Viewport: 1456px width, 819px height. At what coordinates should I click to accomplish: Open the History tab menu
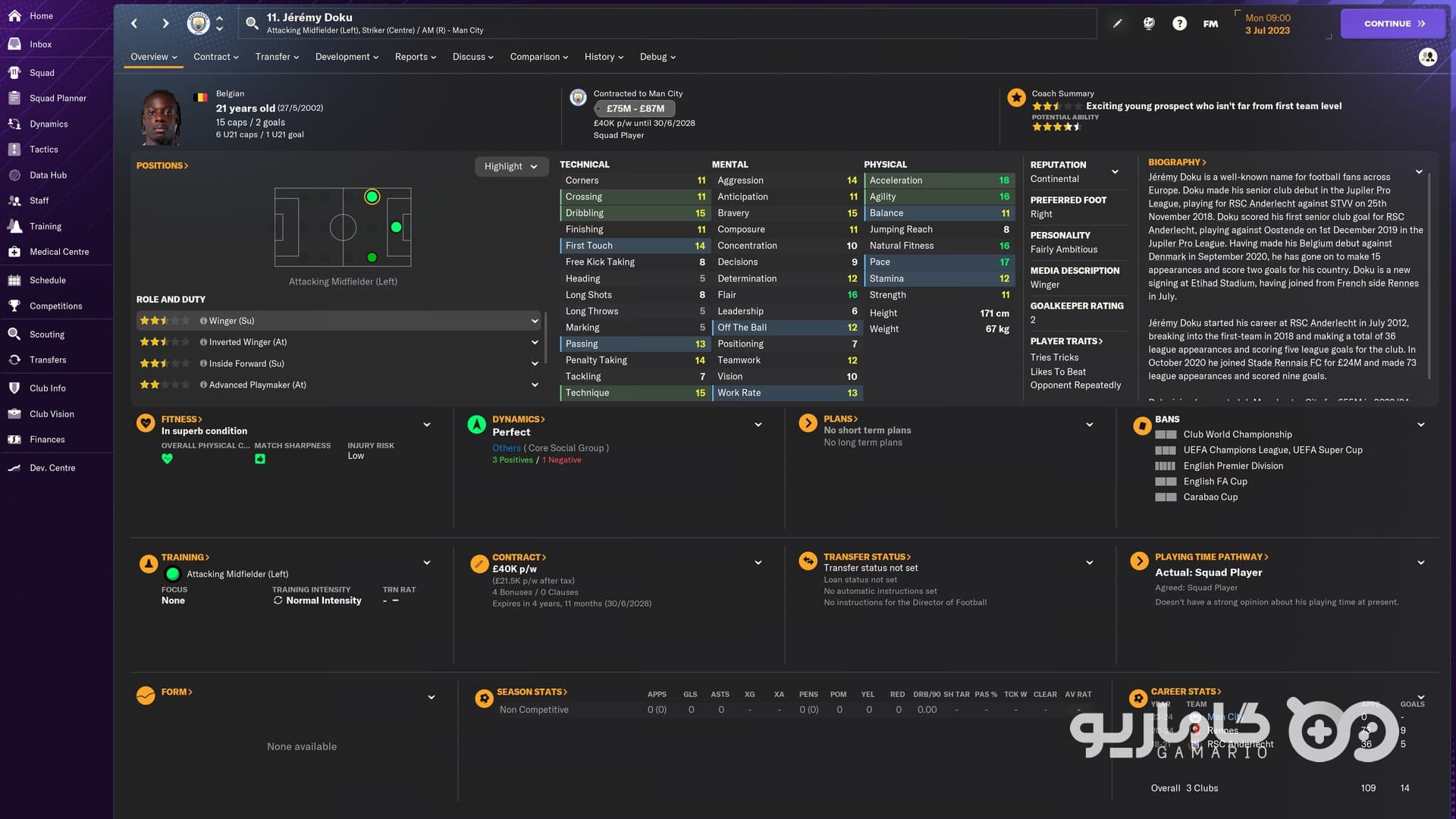[604, 57]
